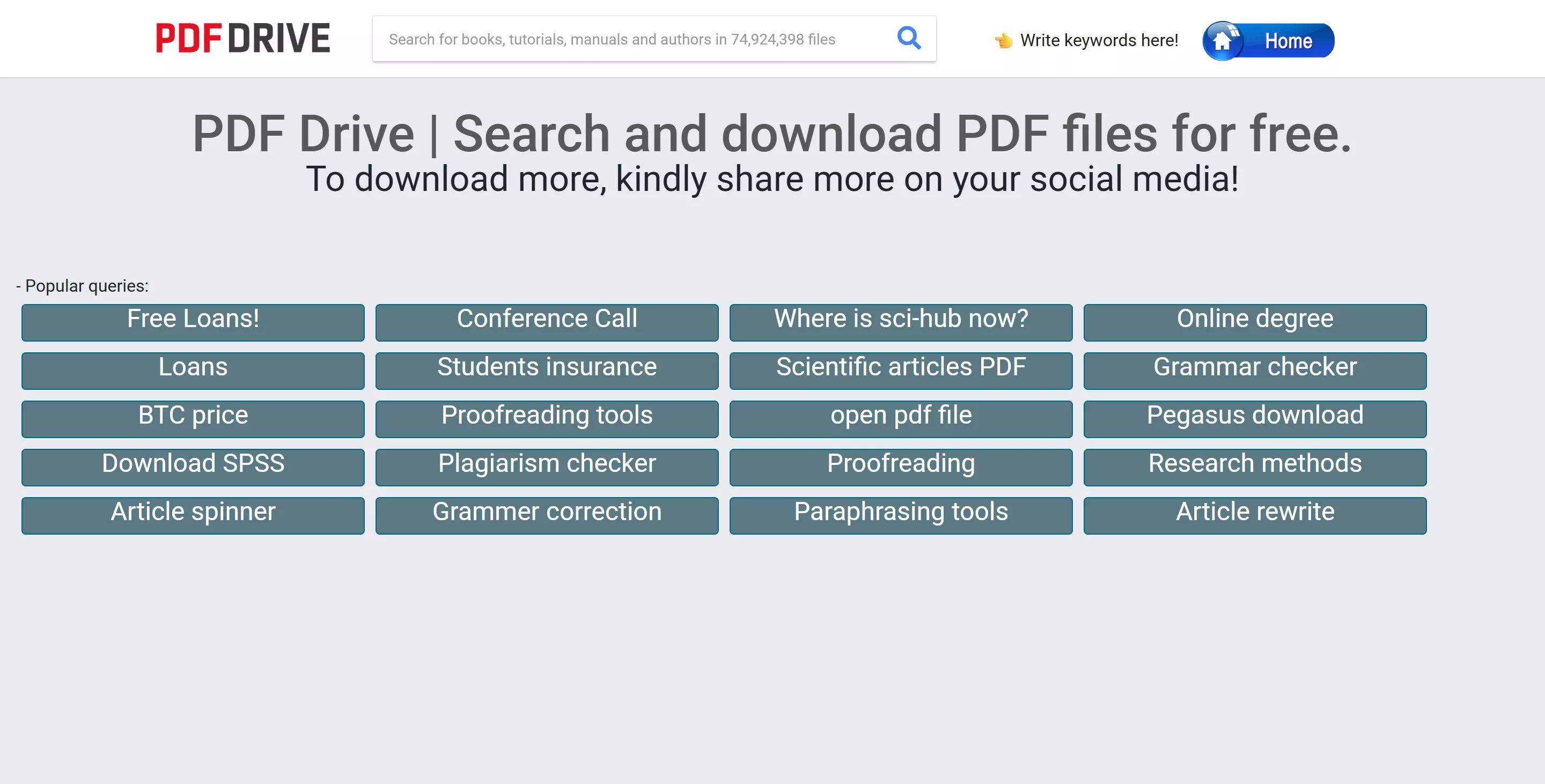1545x784 pixels.
Task: Click the 'Online degree' query button
Action: pos(1254,322)
